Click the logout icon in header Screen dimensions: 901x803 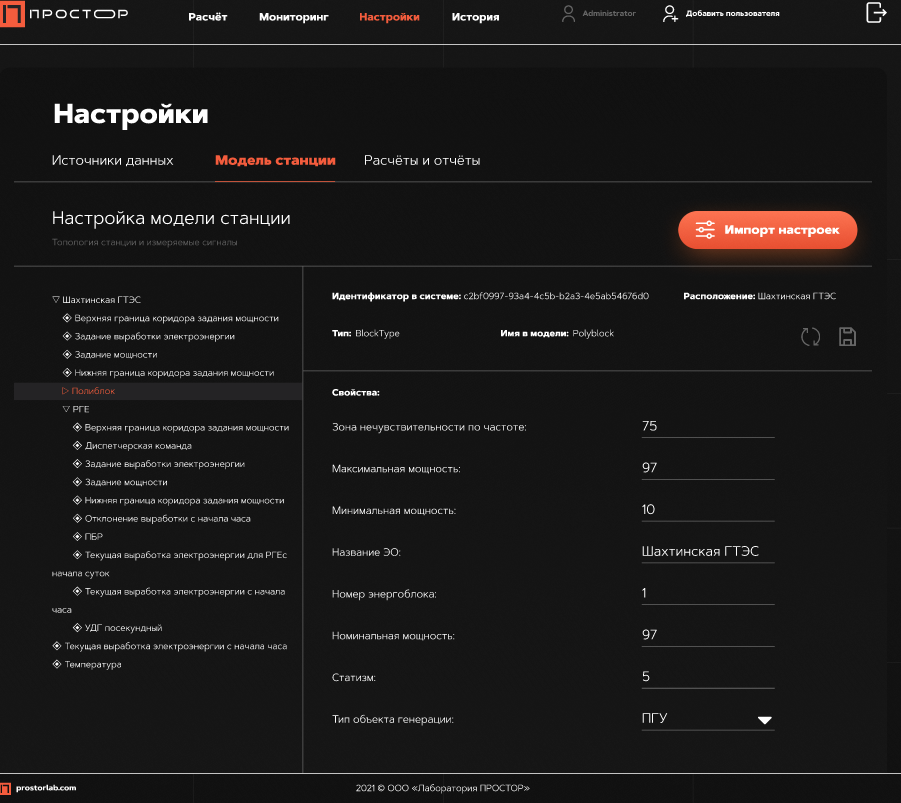click(x=876, y=13)
